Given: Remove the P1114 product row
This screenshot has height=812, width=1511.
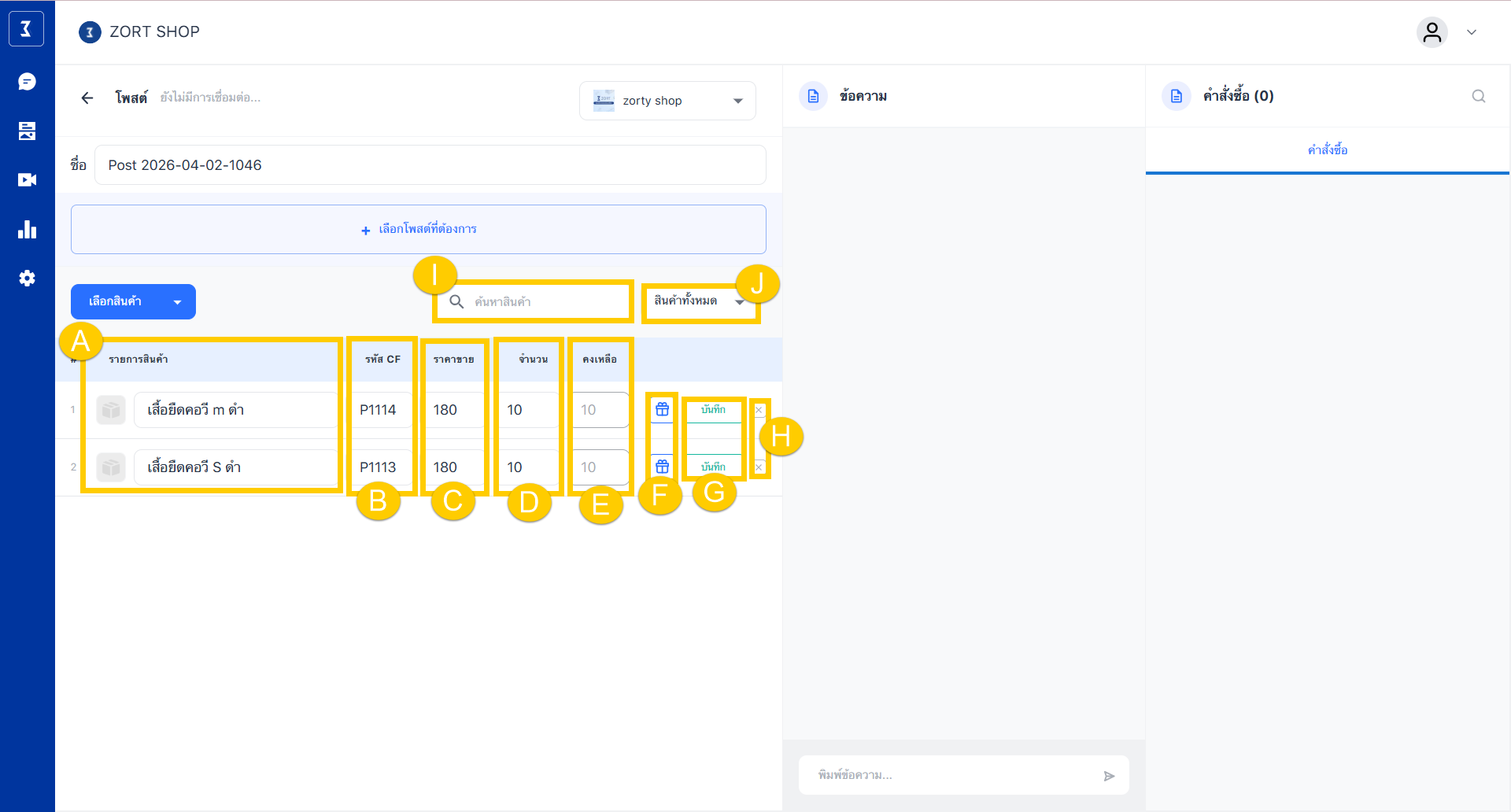Looking at the screenshot, I should tap(759, 410).
